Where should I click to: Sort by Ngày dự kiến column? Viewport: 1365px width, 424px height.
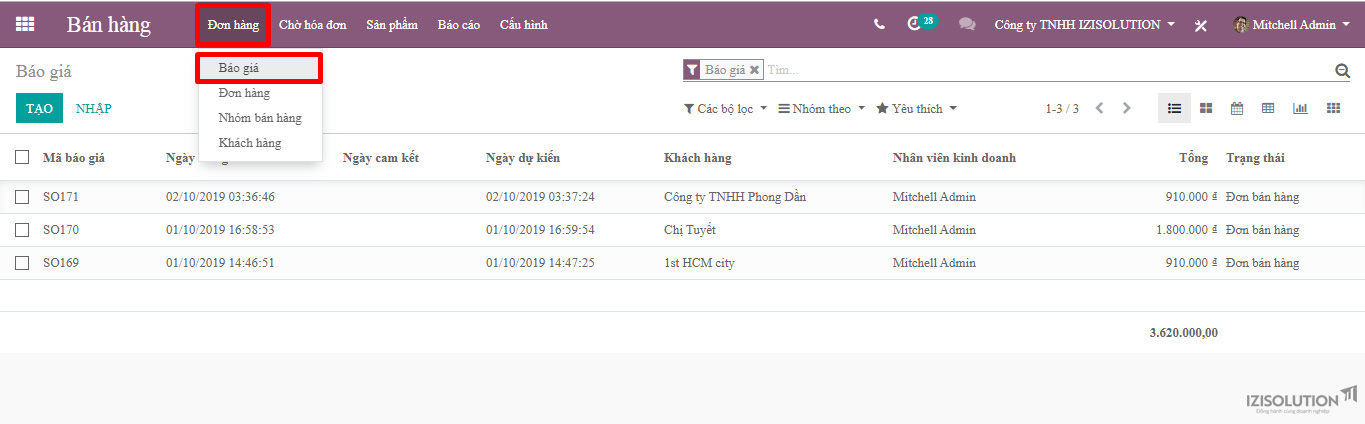point(523,158)
